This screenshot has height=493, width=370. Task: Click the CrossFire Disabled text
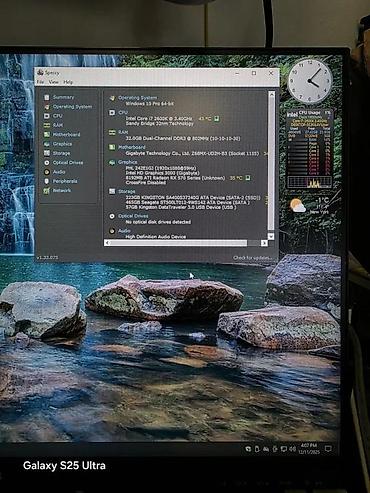point(146,183)
